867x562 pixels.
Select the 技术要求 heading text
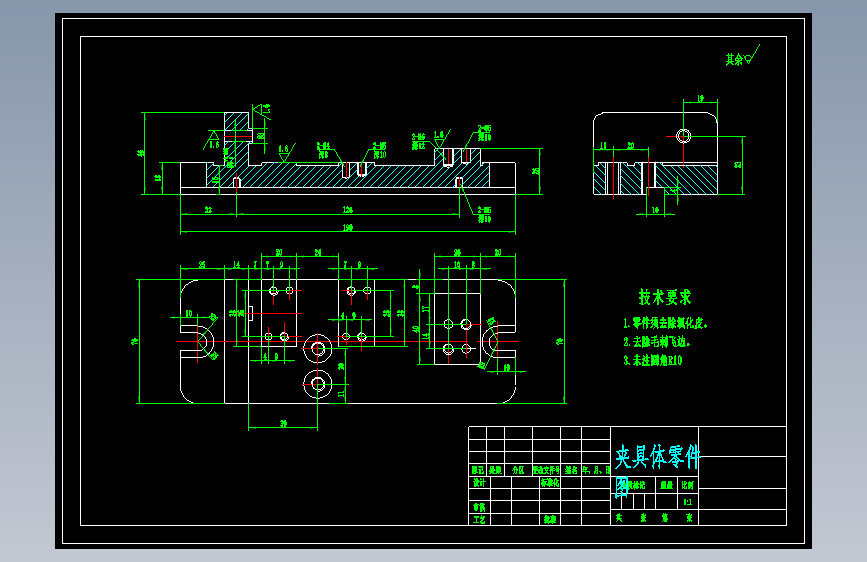(x=665, y=297)
